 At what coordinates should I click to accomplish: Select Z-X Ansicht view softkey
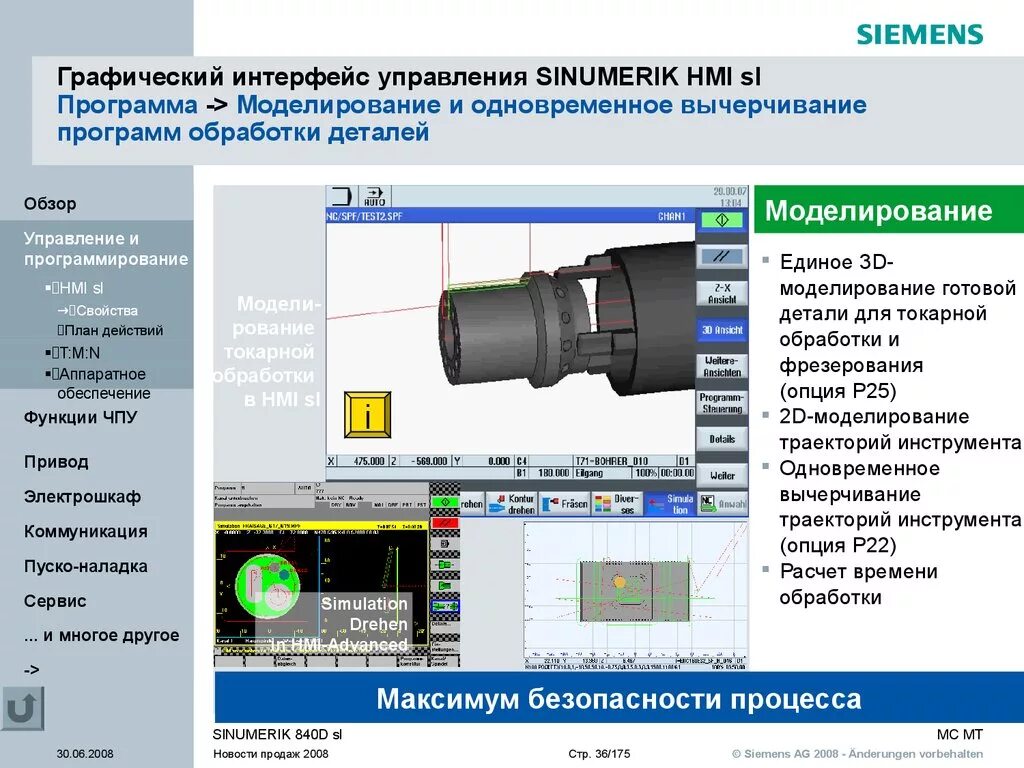(x=722, y=294)
